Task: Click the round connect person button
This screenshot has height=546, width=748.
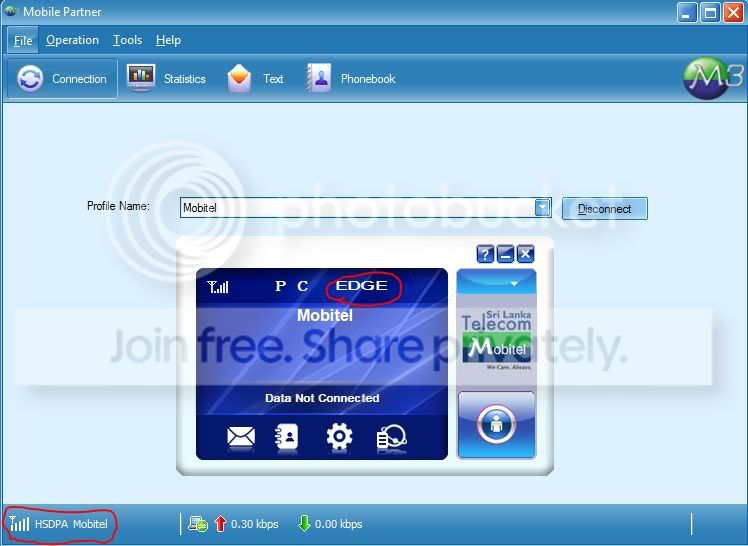Action: pos(496,424)
